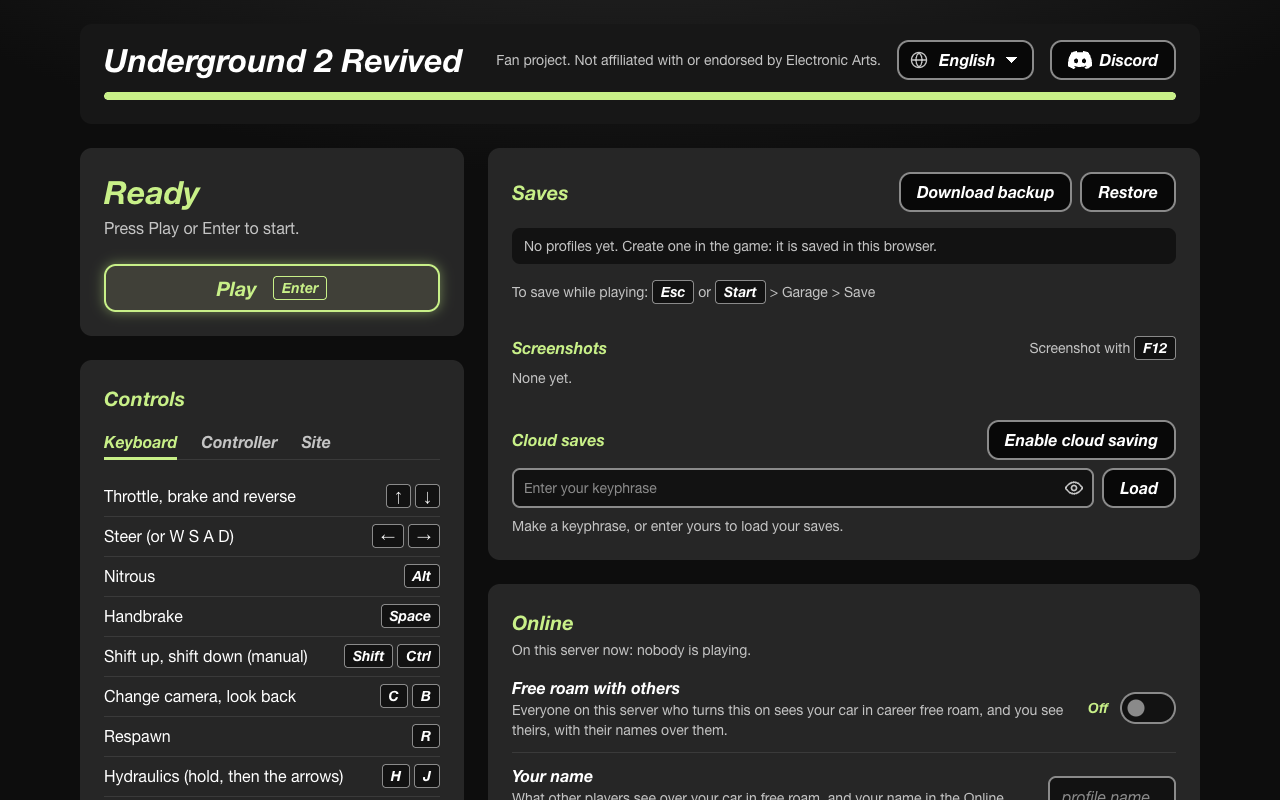Click the R key badge for Respawn
Image resolution: width=1280 pixels, height=800 pixels.
(426, 736)
